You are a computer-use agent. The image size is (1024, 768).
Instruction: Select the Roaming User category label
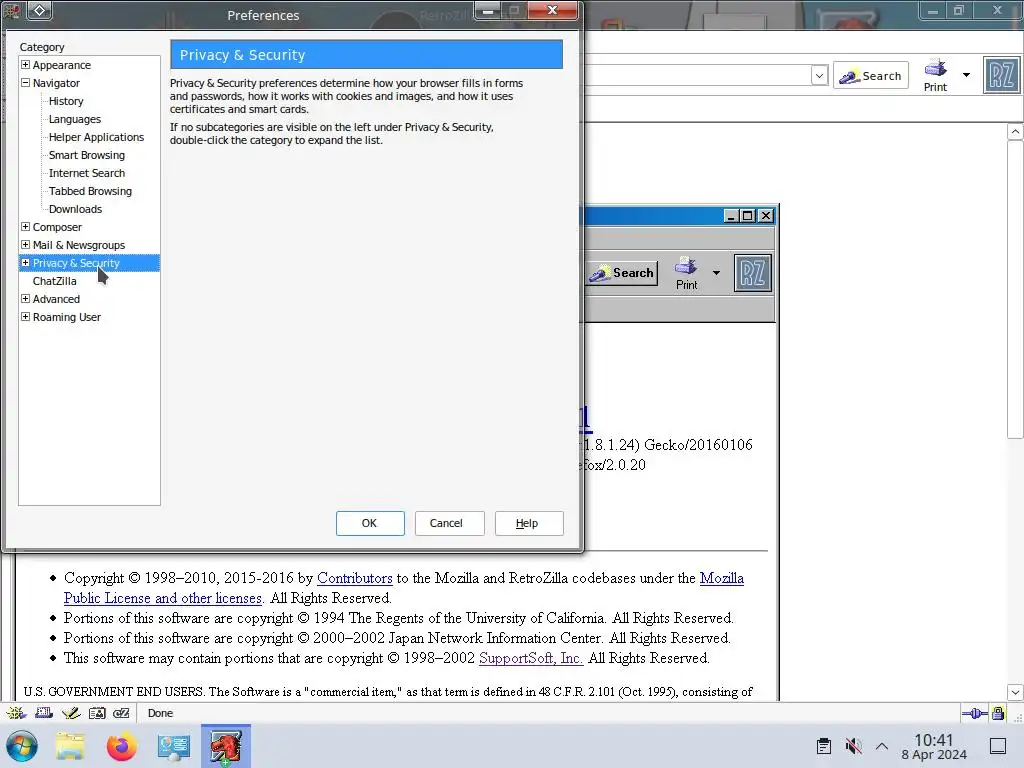tap(67, 317)
